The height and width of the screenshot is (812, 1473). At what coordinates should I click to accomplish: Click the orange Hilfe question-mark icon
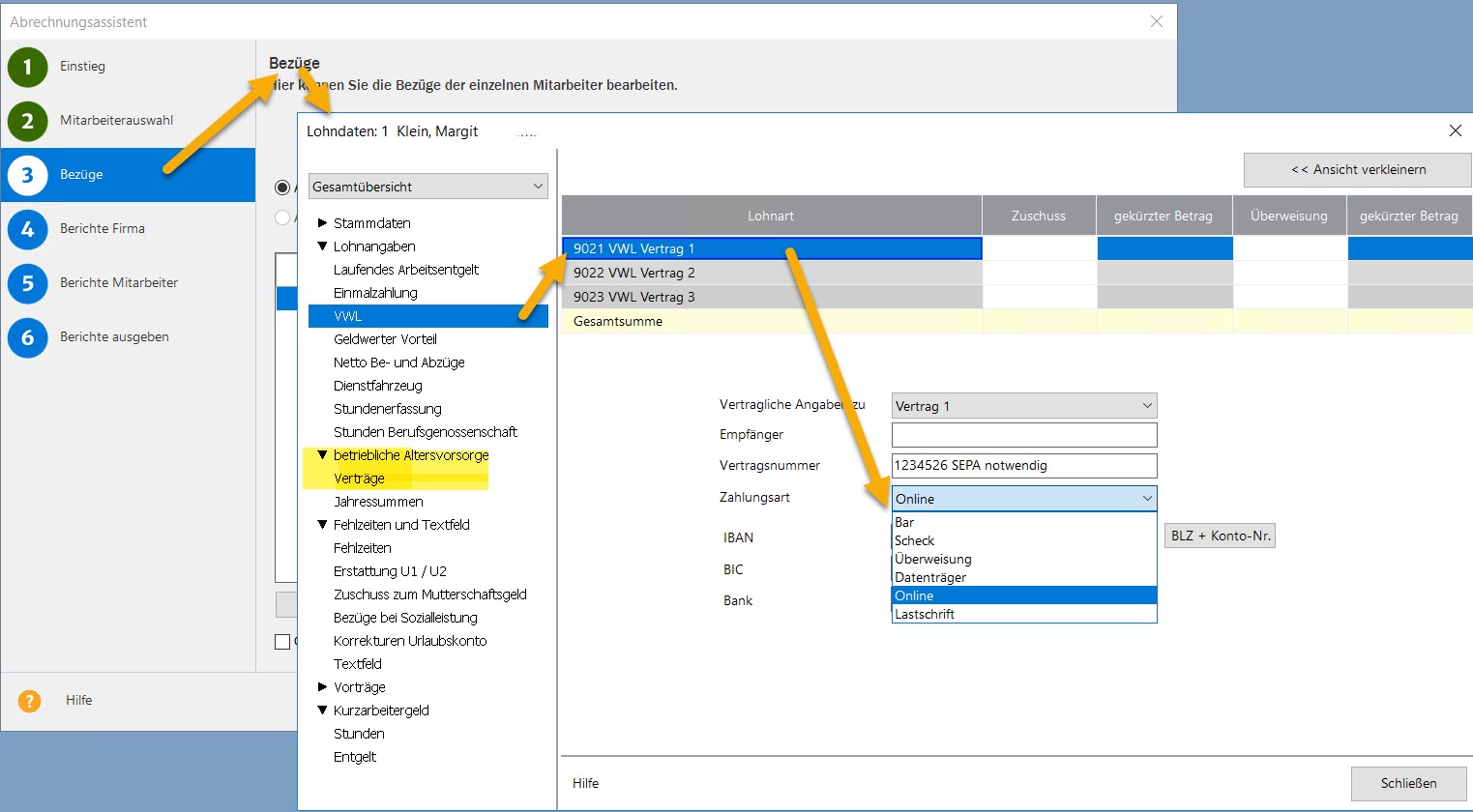29,700
